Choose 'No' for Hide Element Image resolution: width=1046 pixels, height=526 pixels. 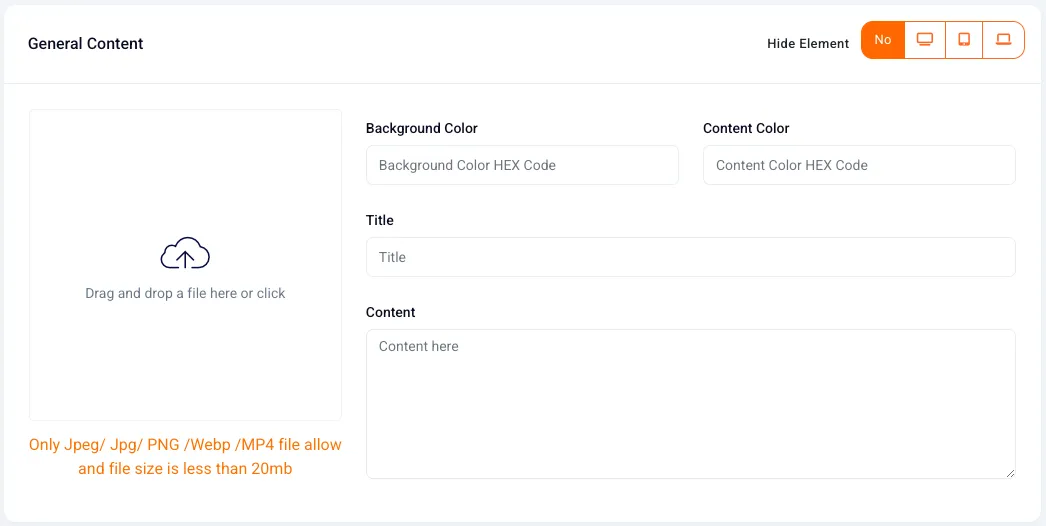[x=883, y=40]
